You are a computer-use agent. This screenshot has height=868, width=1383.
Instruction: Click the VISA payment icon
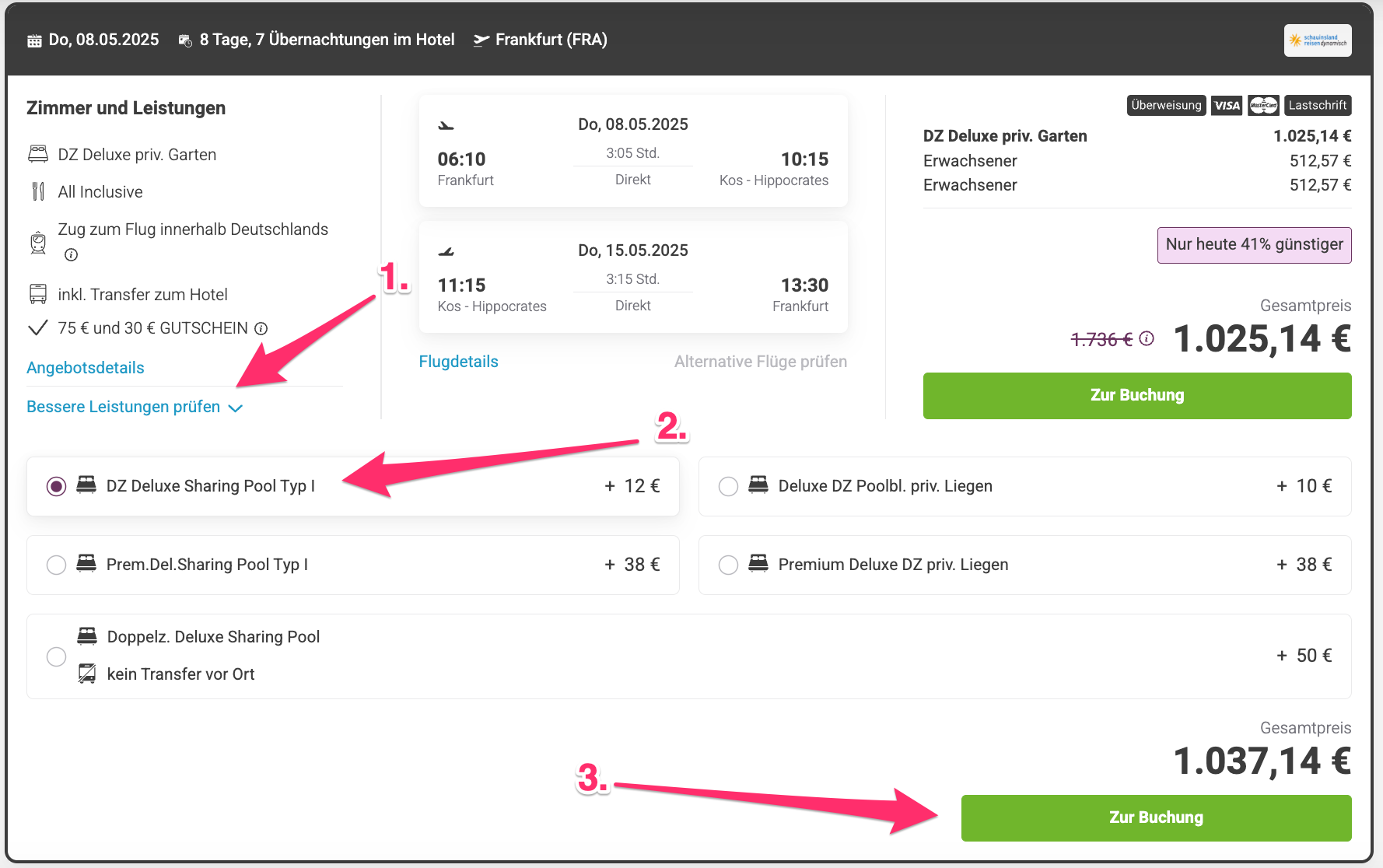tap(1227, 105)
